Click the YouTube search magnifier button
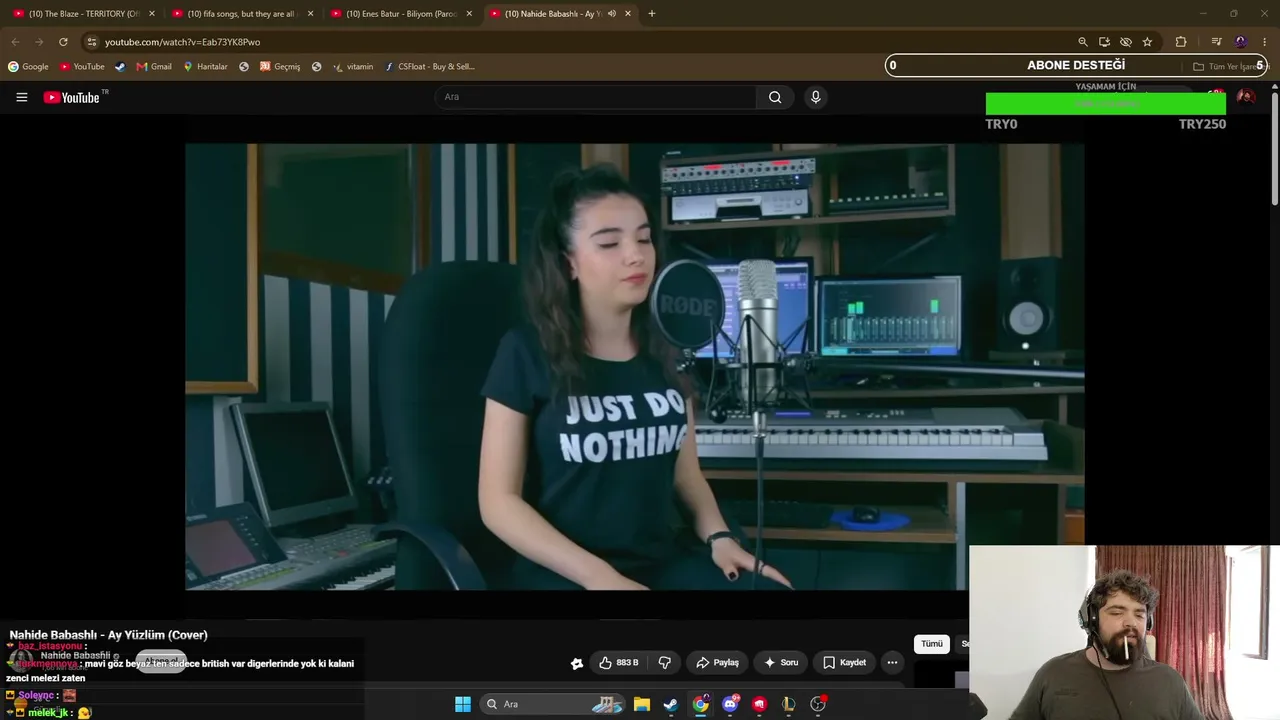This screenshot has width=1280, height=720. (775, 97)
